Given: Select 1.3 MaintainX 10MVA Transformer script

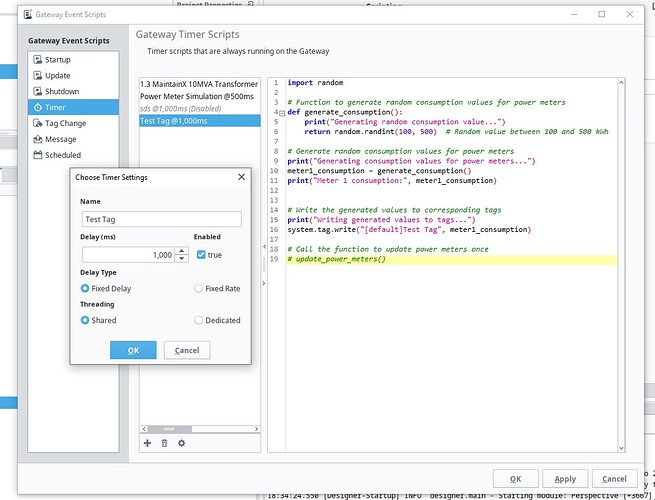Looking at the screenshot, I should tap(200, 84).
